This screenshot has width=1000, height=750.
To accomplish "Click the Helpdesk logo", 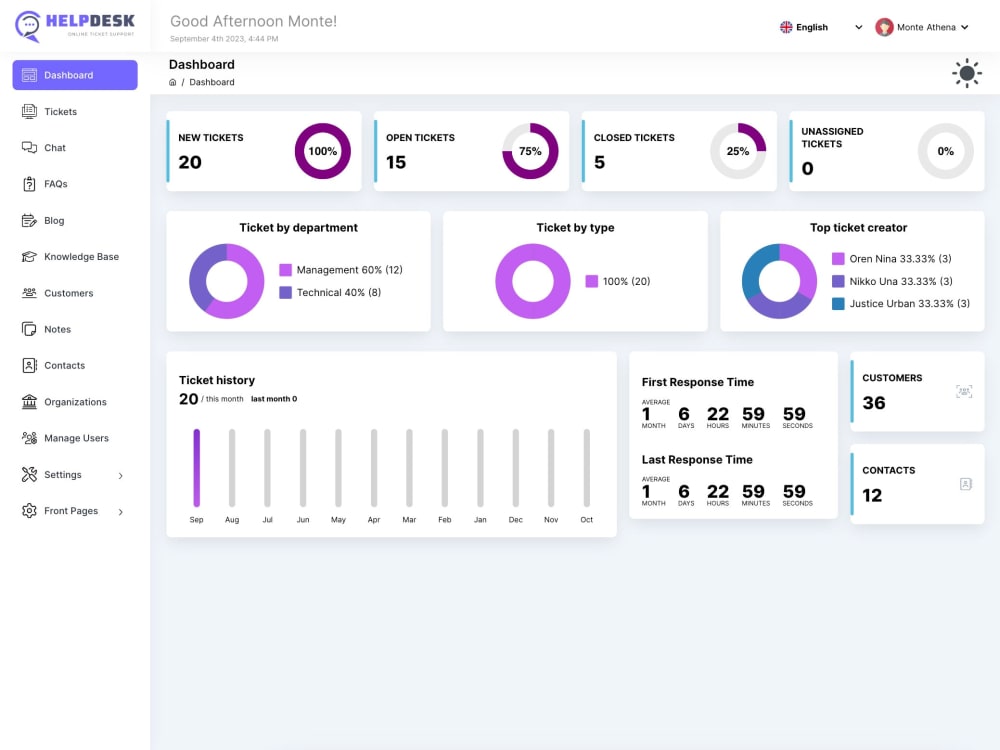I will pyautogui.click(x=75, y=26).
